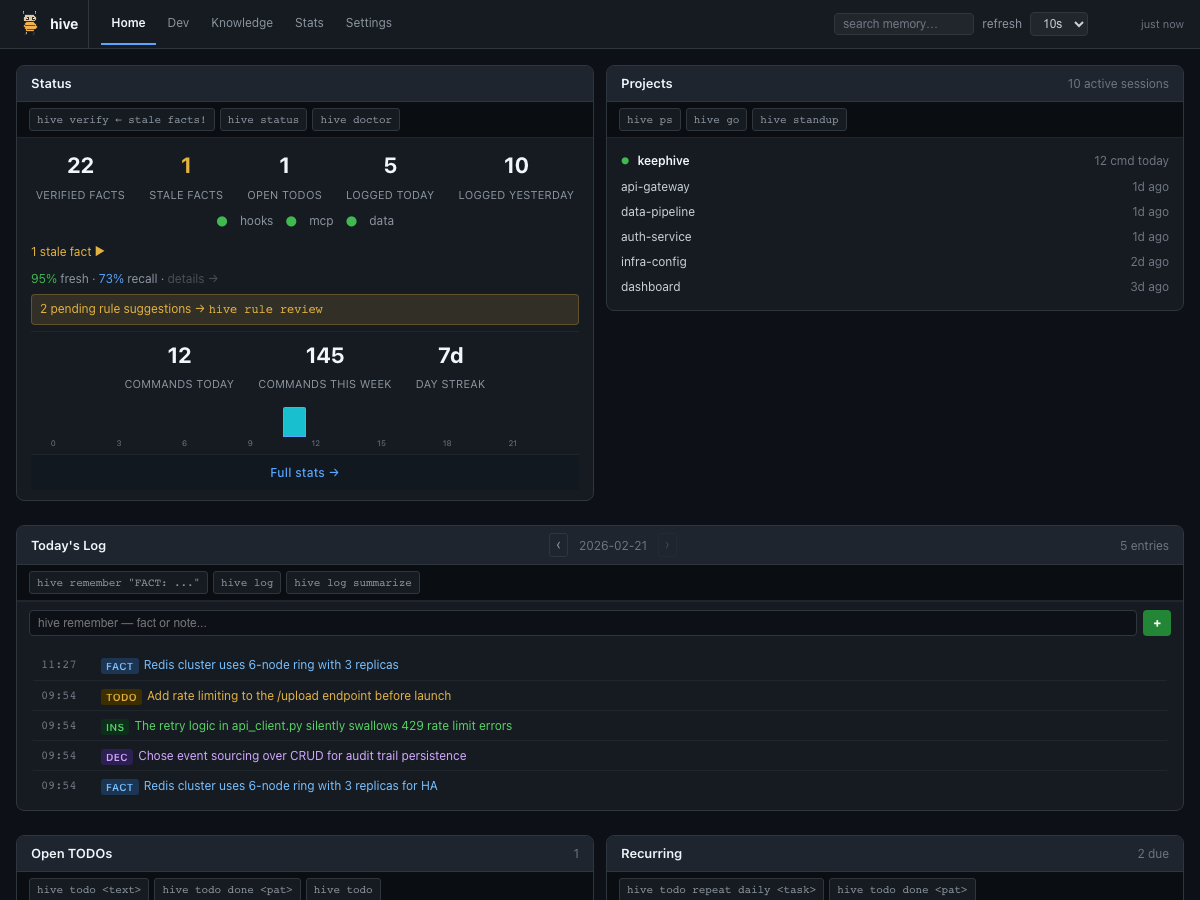Image resolution: width=1200 pixels, height=900 pixels.
Task: Open the Home tab
Action: click(x=128, y=23)
